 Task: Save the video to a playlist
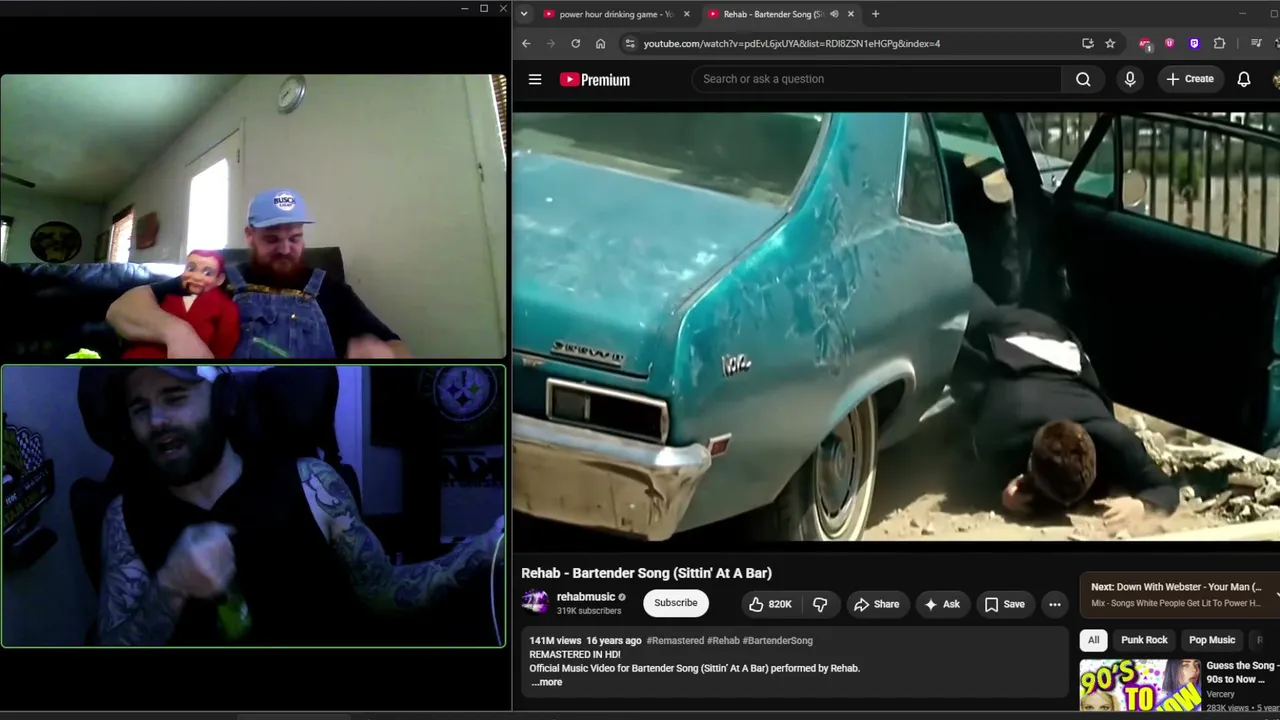(x=1005, y=604)
